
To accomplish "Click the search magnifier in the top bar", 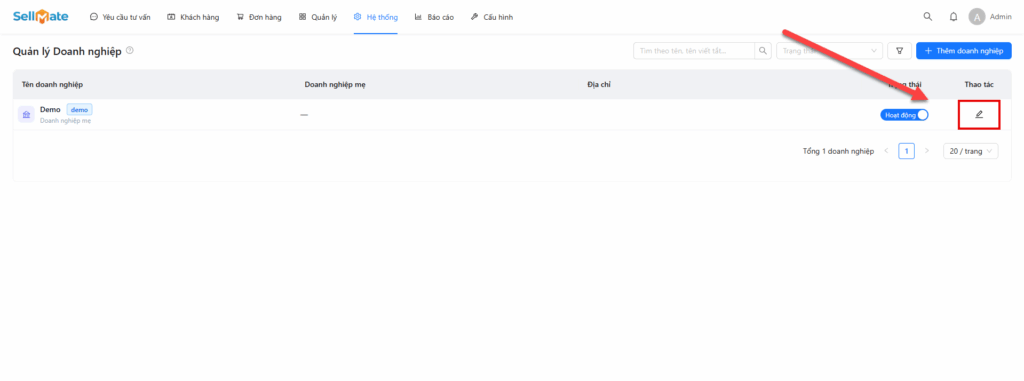I will pos(927,17).
